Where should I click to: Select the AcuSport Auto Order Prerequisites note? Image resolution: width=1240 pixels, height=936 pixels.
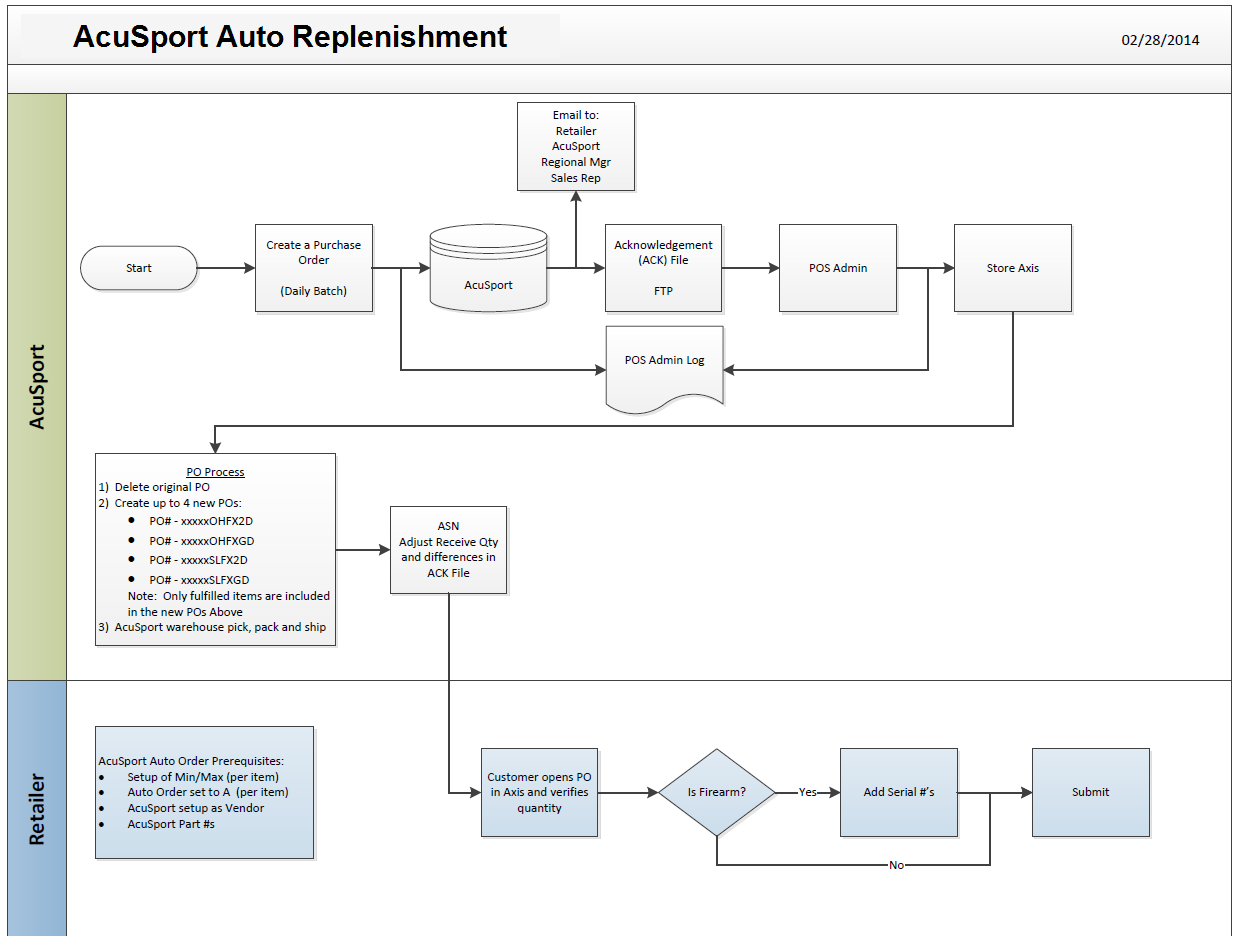coord(205,792)
